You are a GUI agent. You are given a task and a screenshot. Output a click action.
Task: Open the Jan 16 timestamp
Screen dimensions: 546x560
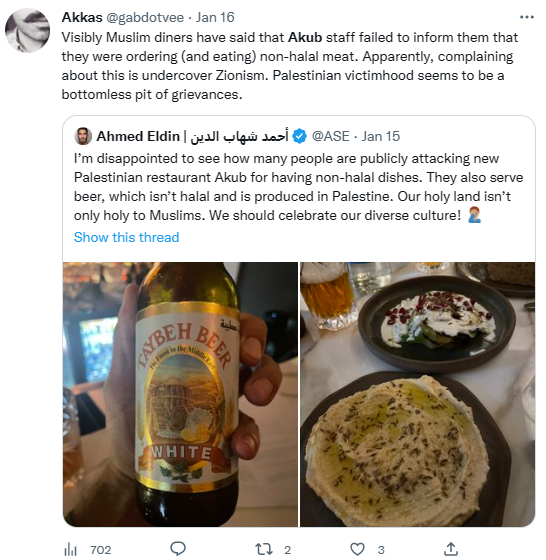(x=215, y=17)
